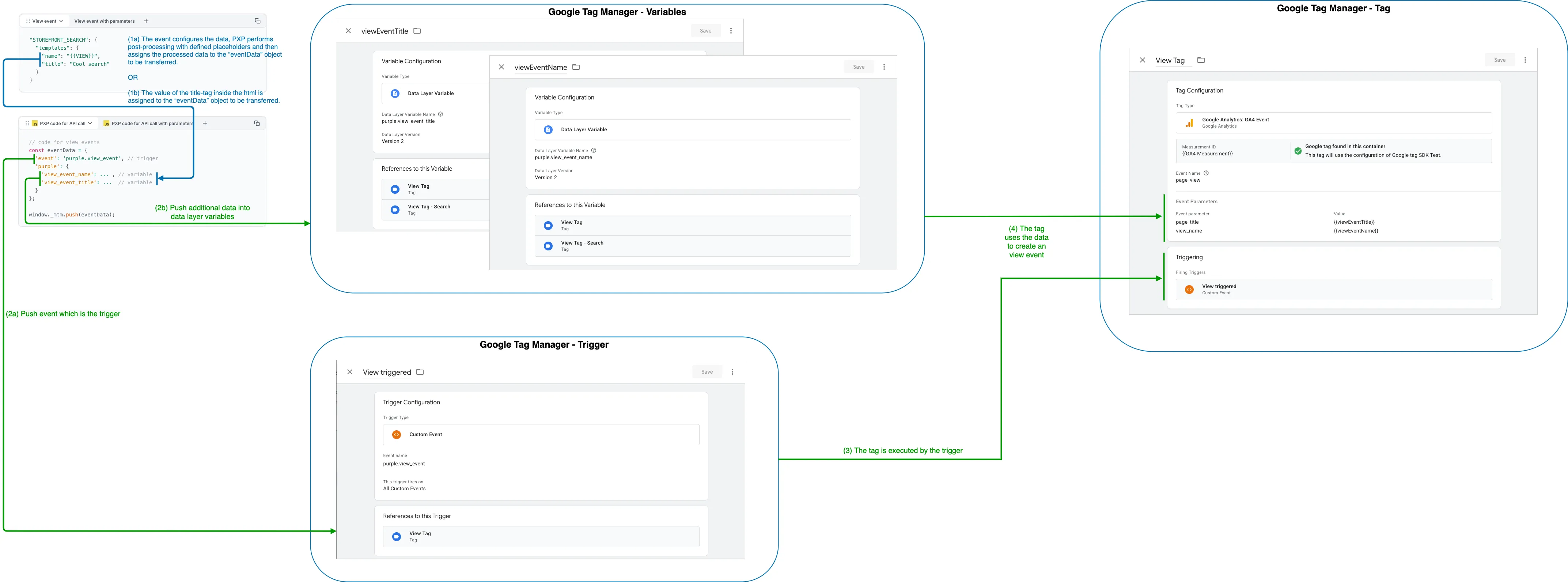Open folder icon beside viewEventName
This screenshot has height=582, width=1568.
point(576,67)
